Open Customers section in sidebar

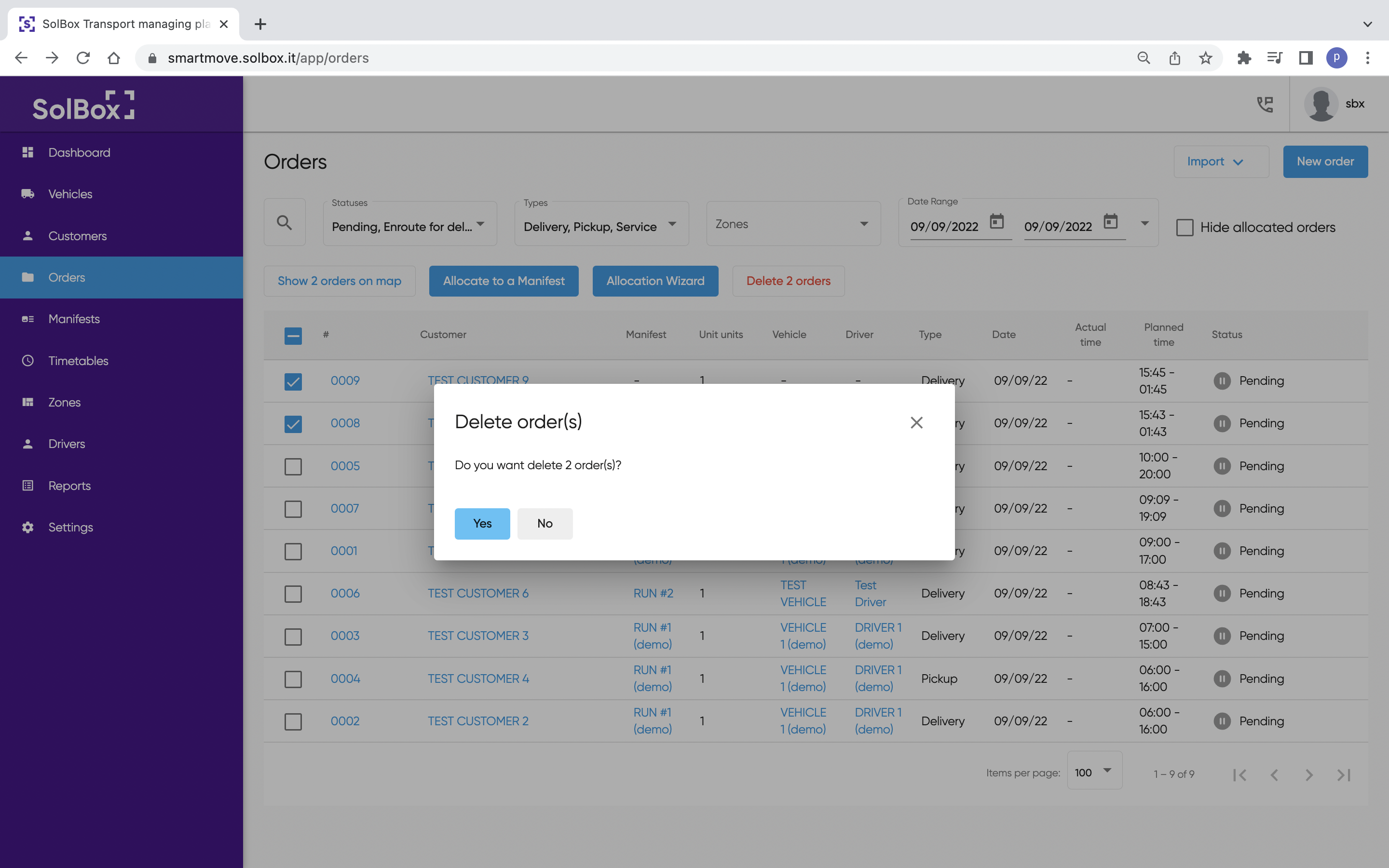click(121, 236)
